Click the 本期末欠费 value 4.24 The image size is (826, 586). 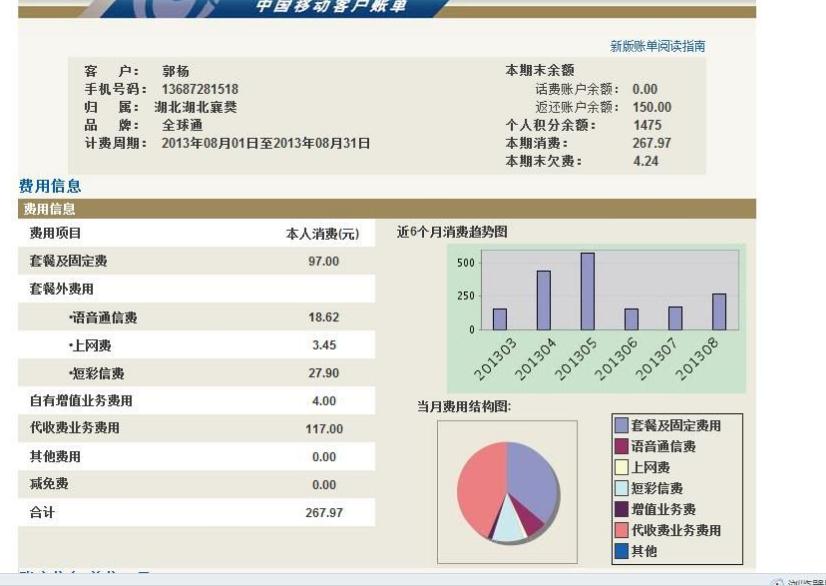pos(645,161)
